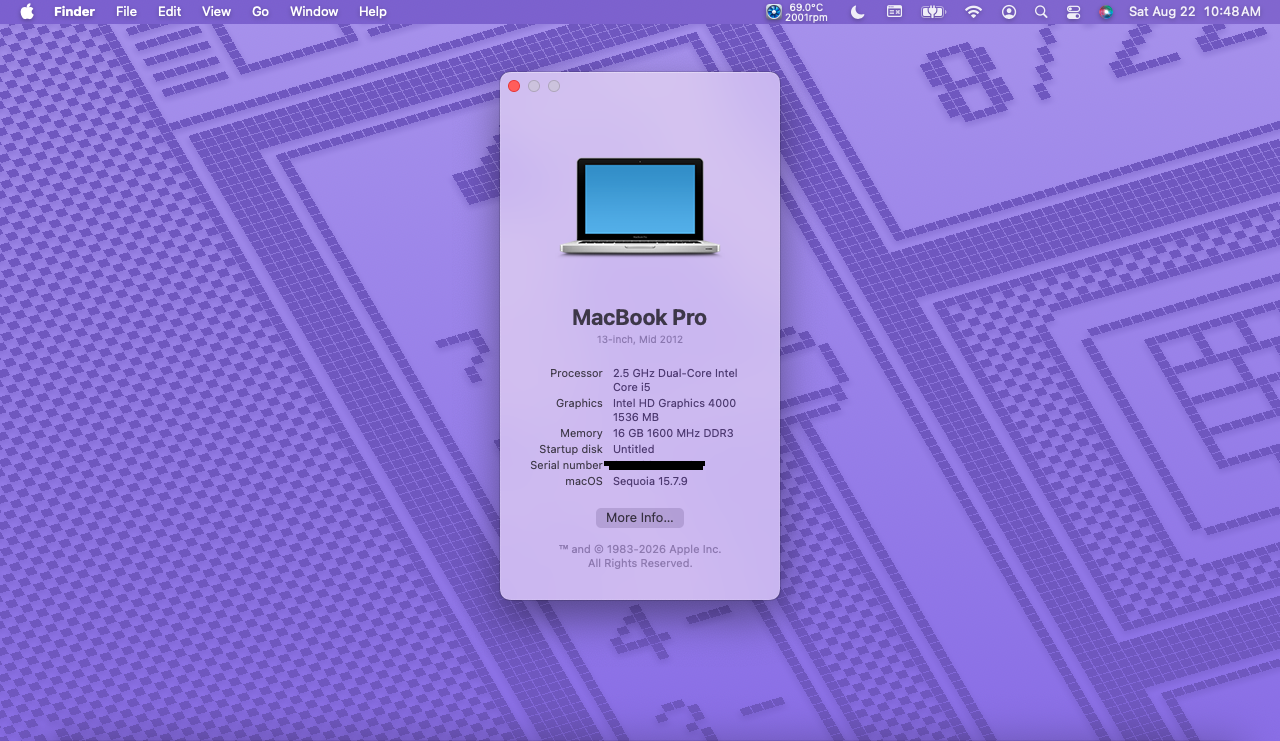
Task: Click the 16 GB 1600 MHz DDR3 memory value
Action: (x=673, y=433)
